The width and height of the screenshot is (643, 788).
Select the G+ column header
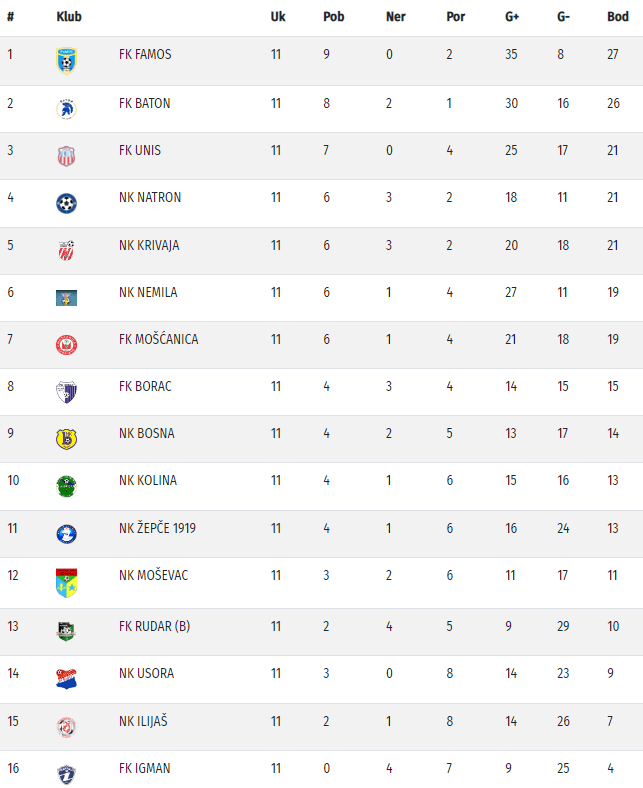point(512,17)
